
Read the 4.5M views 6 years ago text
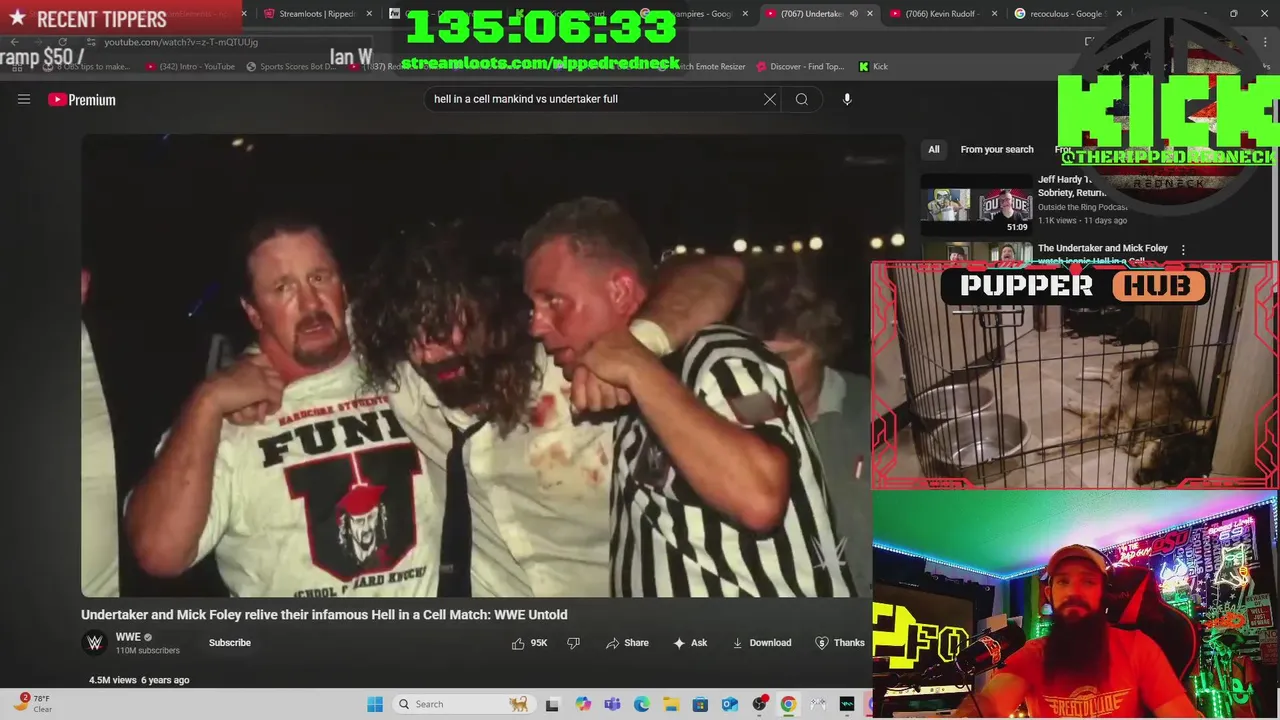point(139,680)
